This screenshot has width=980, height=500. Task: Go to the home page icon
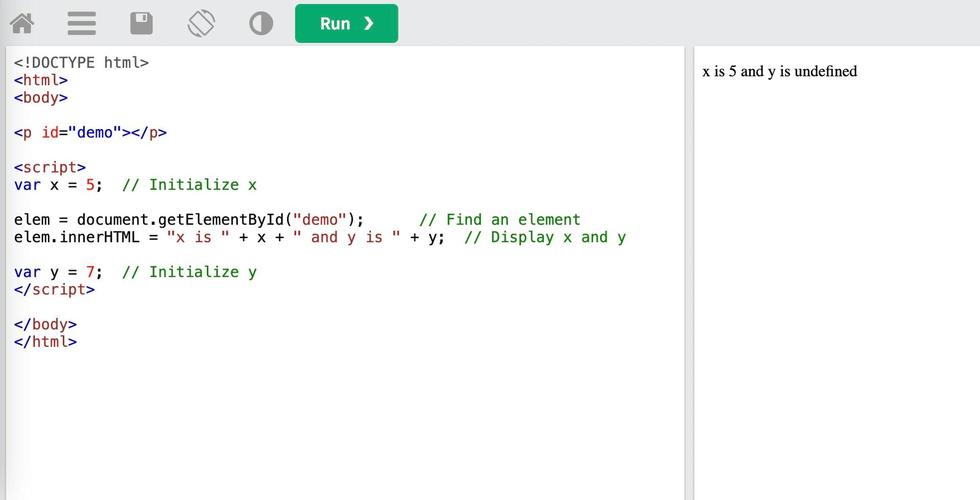(x=22, y=24)
